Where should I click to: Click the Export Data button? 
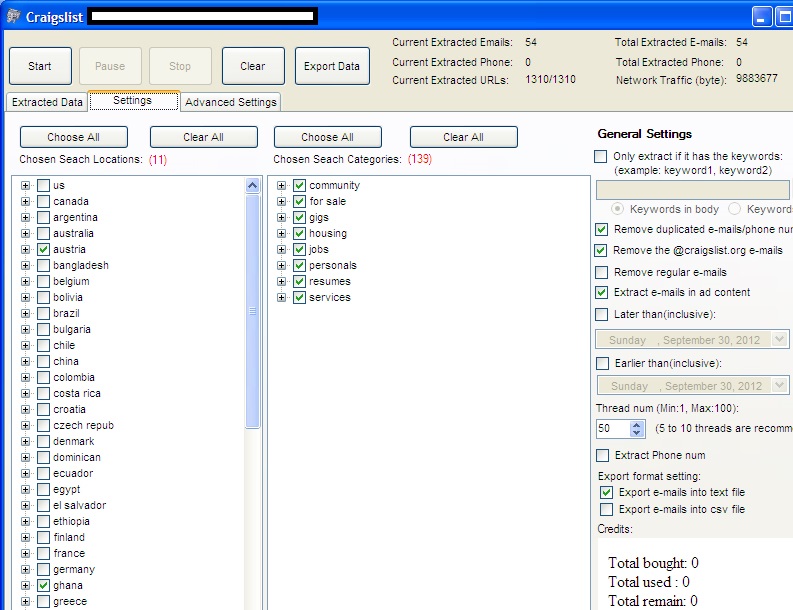332,66
